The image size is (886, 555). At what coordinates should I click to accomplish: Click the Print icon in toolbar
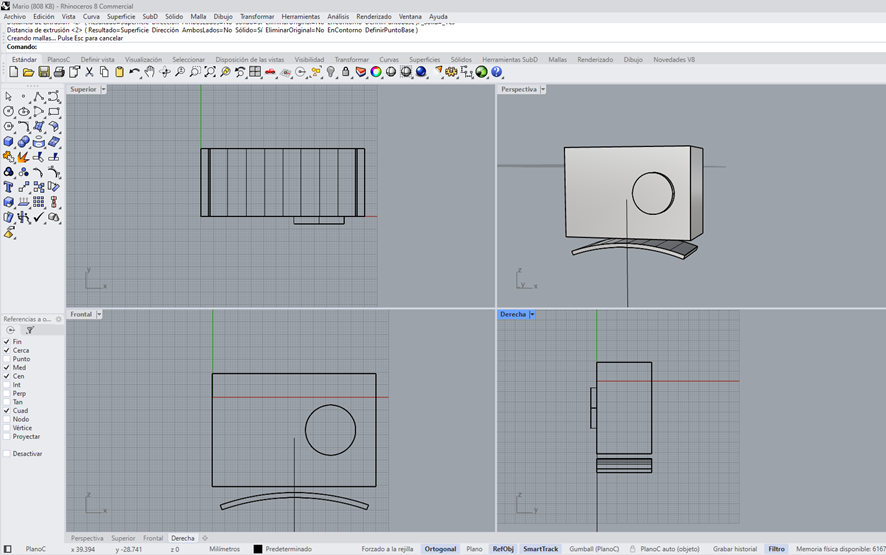pyautogui.click(x=59, y=73)
